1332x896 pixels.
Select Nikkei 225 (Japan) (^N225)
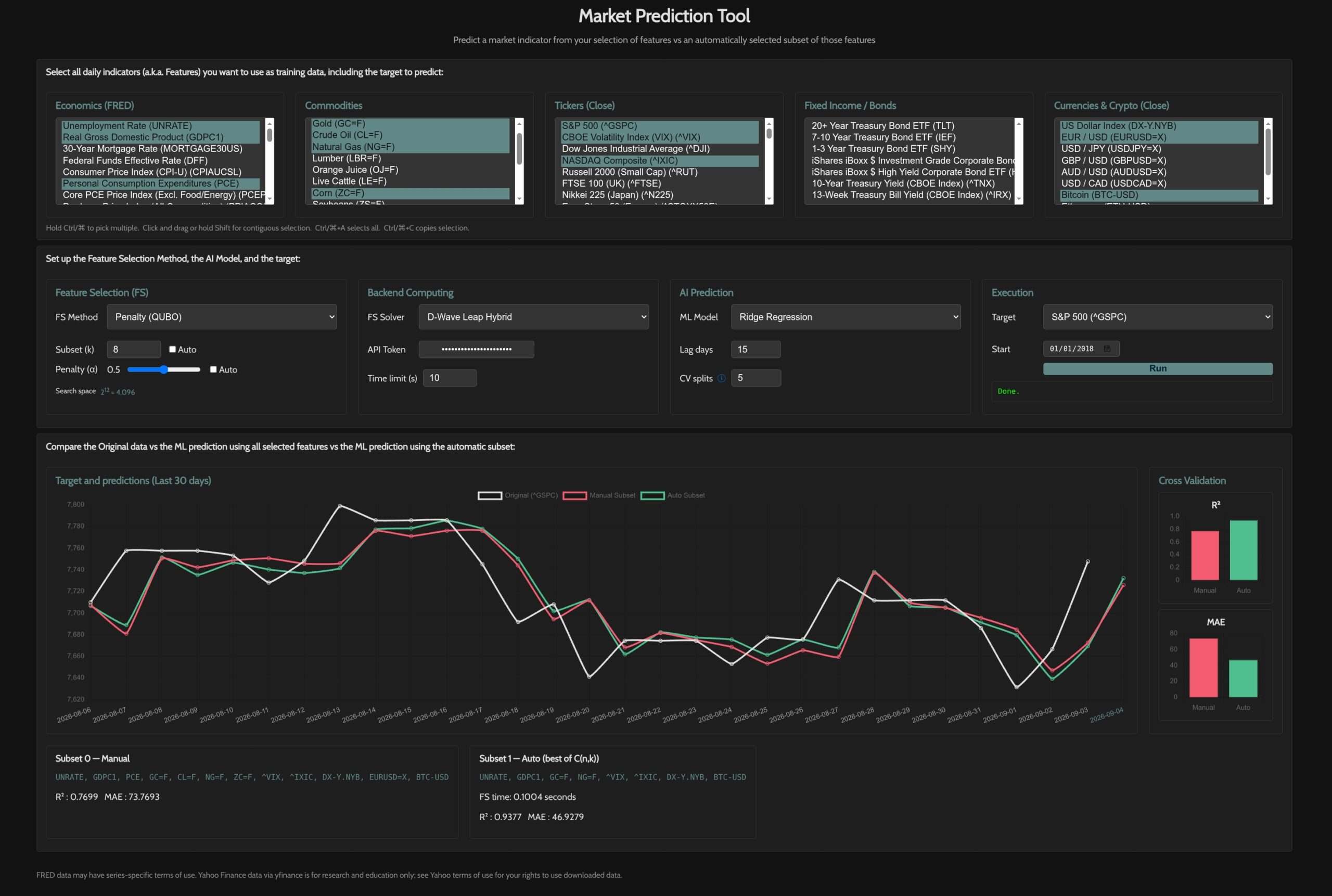point(660,195)
